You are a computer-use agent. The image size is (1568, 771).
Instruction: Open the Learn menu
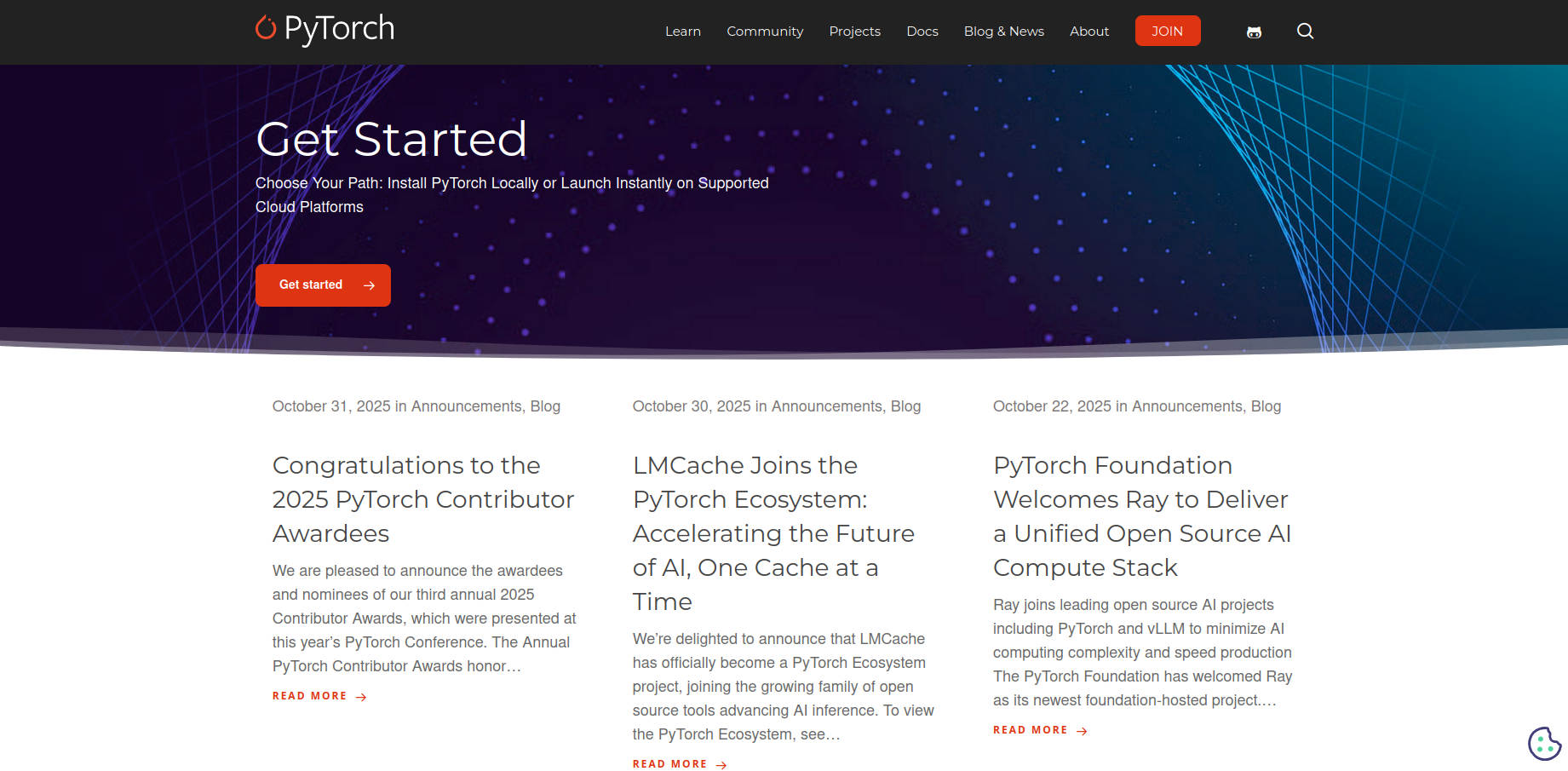click(x=682, y=31)
